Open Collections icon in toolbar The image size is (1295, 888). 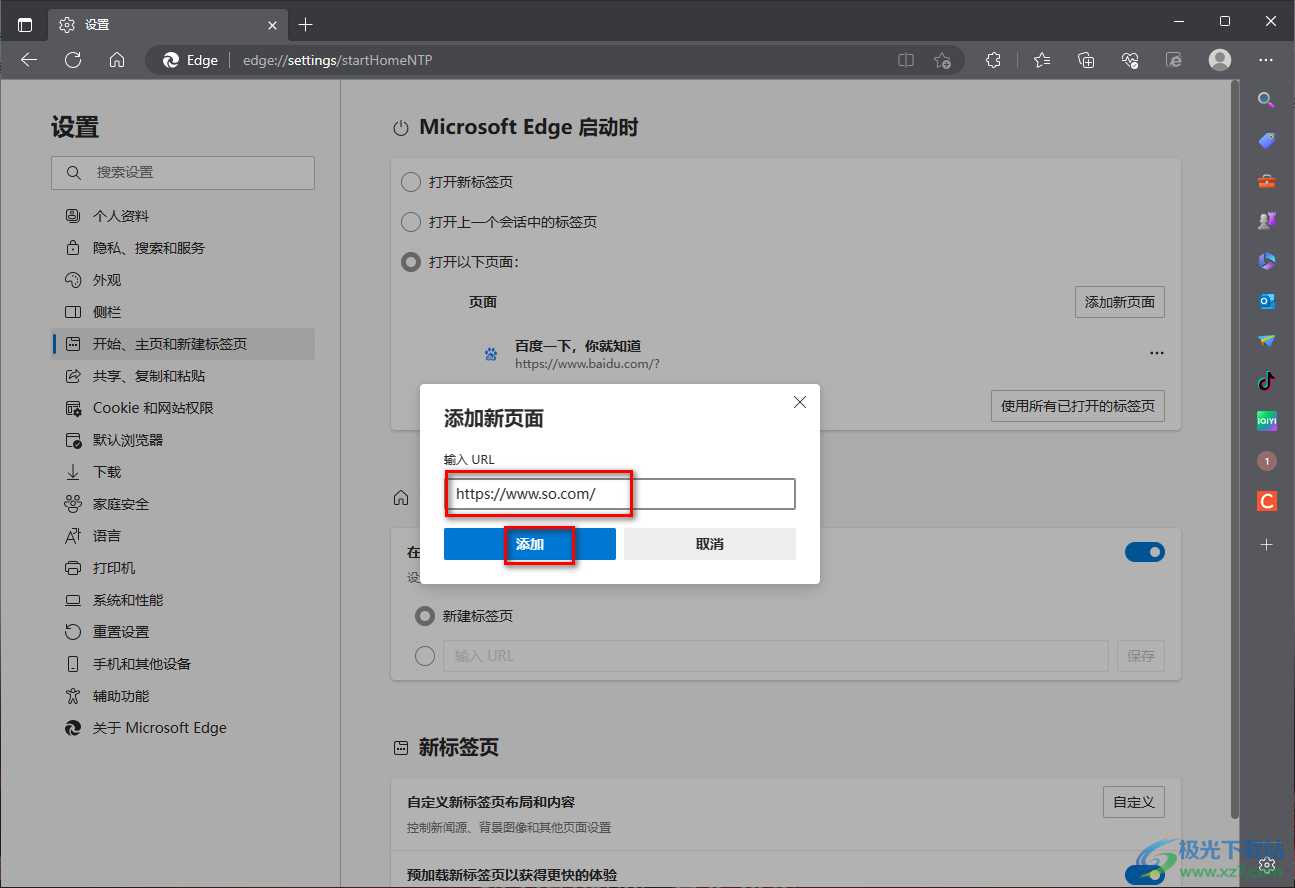[x=1086, y=60]
